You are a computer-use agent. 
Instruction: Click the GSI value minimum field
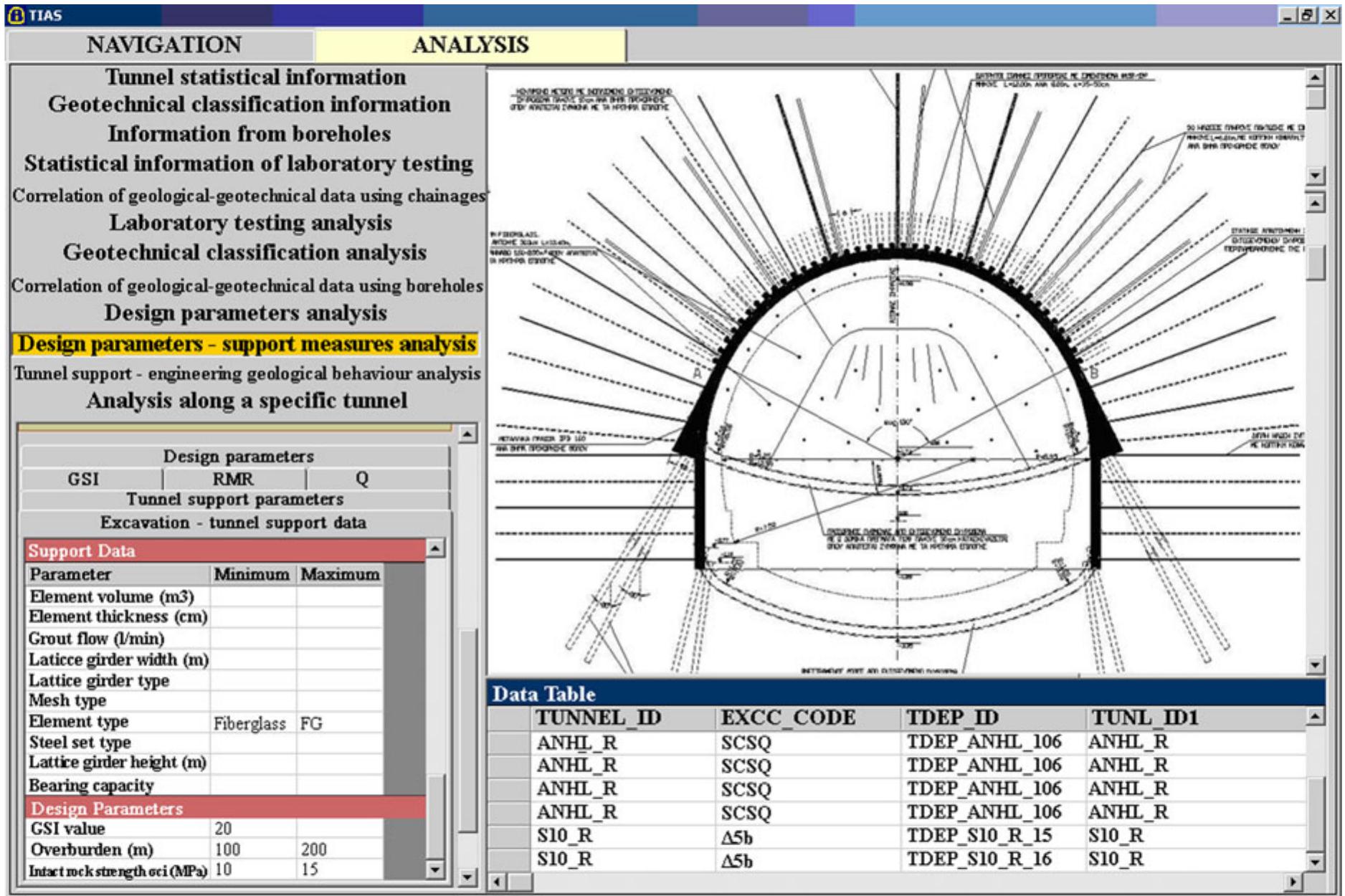(254, 829)
